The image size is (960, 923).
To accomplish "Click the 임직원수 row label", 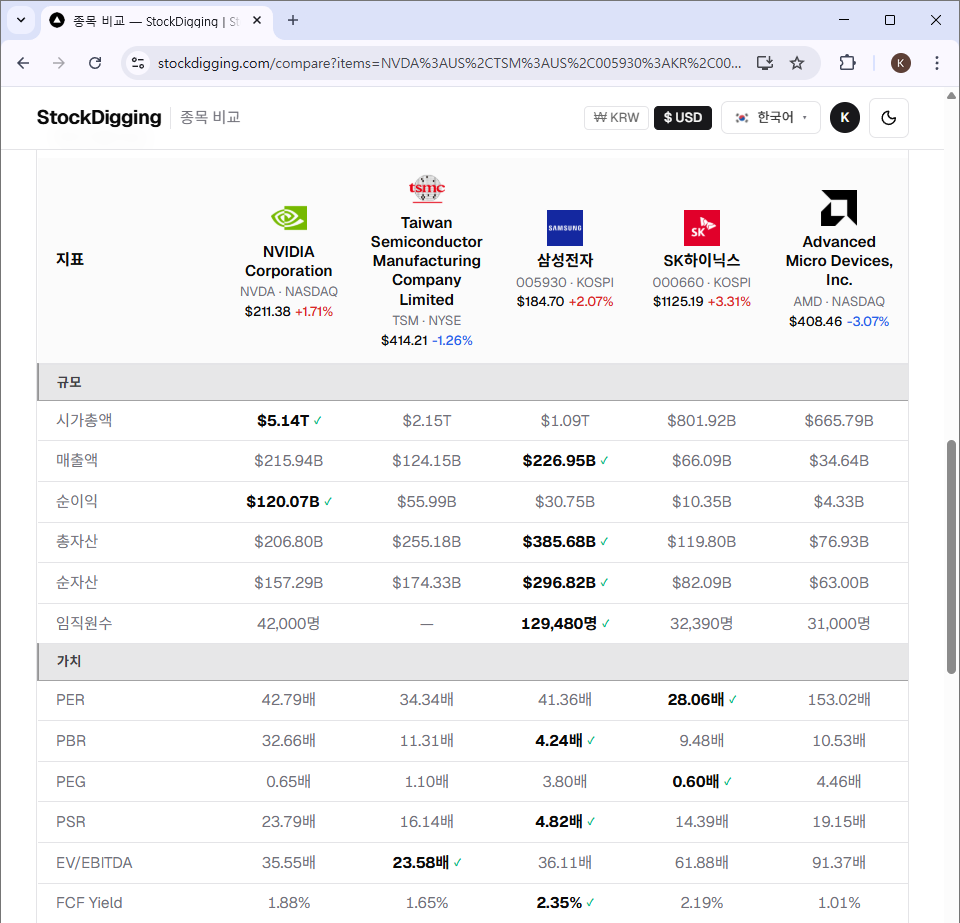I will pos(84,624).
